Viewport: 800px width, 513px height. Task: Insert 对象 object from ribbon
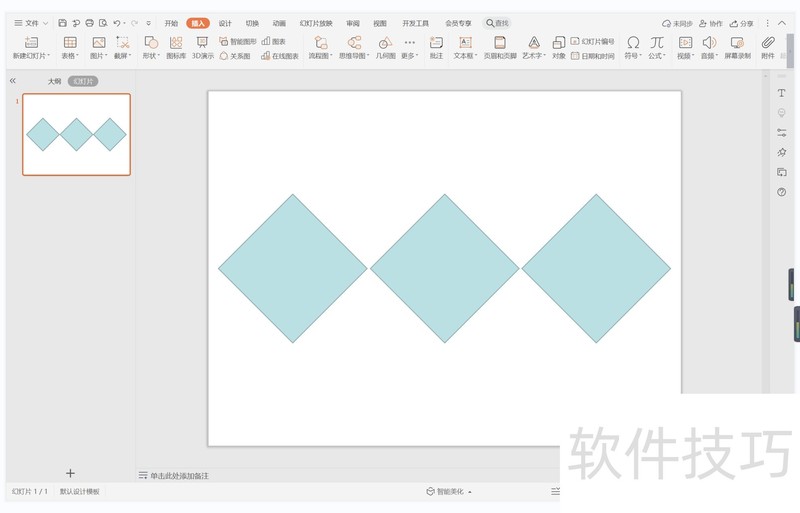point(559,47)
